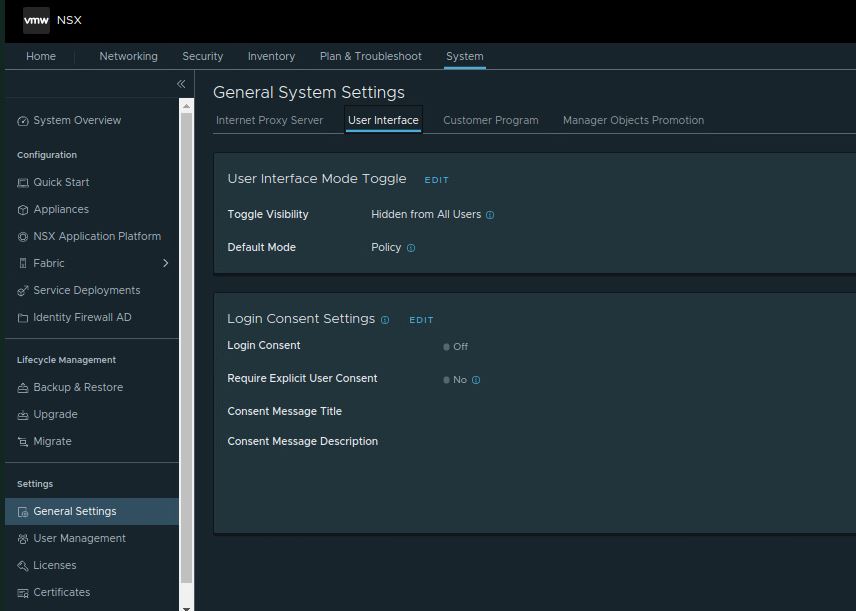This screenshot has width=856, height=611.
Task: Click the Hidden from All Users value
Action: [426, 215]
